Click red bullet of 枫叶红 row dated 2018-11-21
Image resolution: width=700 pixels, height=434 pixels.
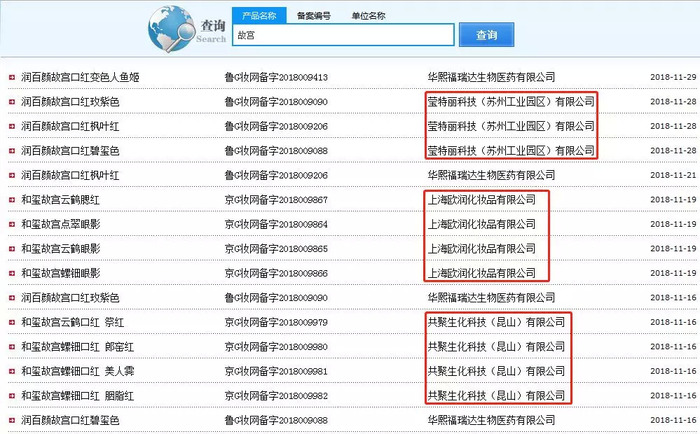(x=12, y=175)
